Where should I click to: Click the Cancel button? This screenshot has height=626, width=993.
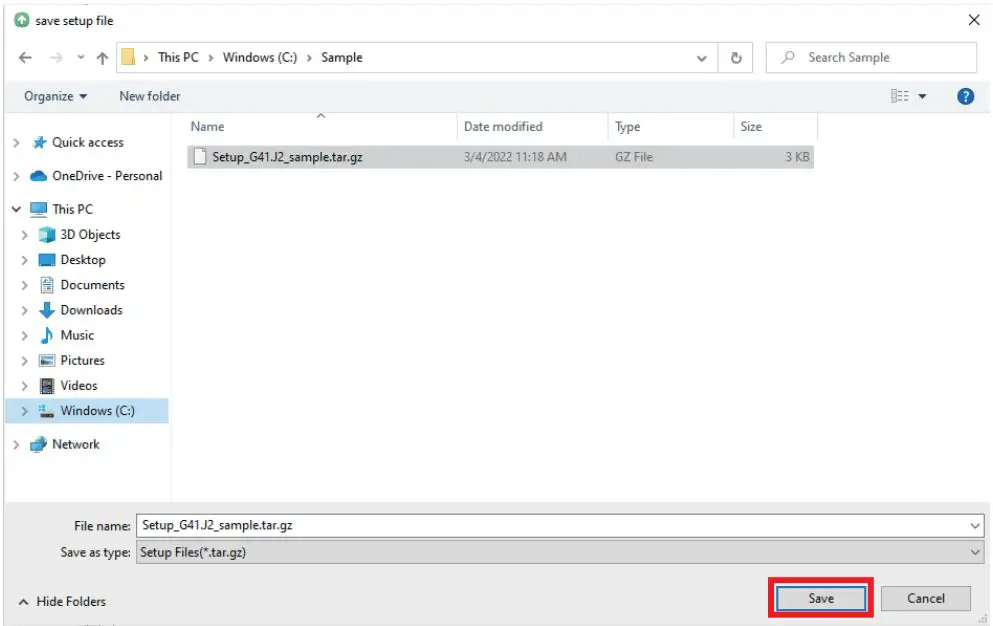point(925,599)
